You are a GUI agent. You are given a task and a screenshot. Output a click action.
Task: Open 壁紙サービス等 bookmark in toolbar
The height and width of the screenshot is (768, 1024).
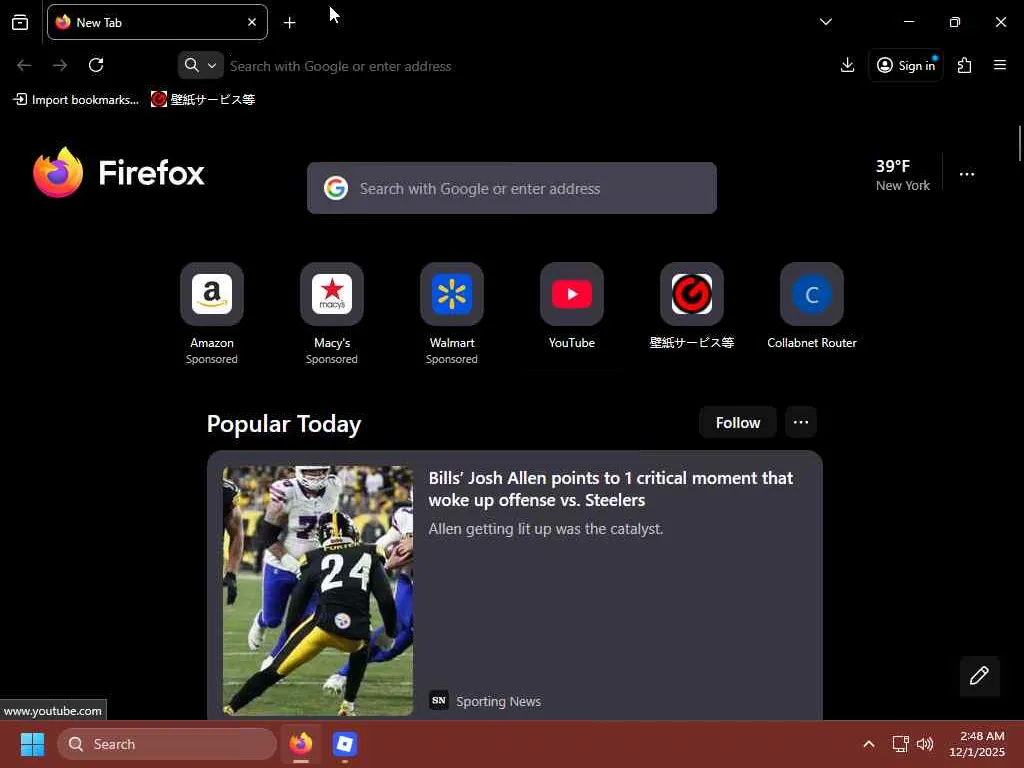[203, 99]
